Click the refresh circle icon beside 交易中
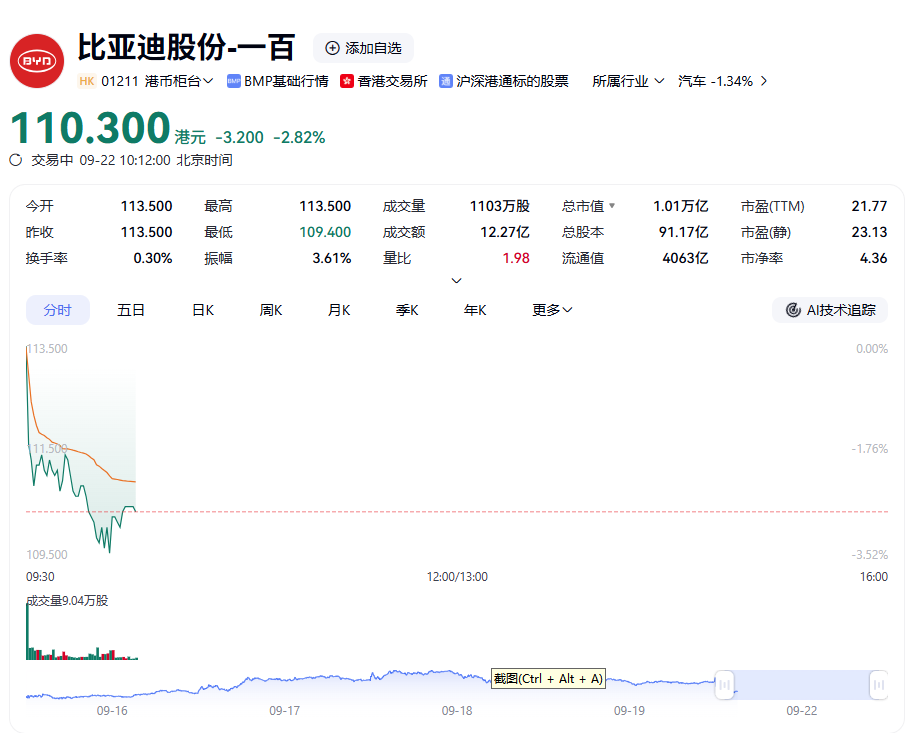 pyautogui.click(x=16, y=160)
